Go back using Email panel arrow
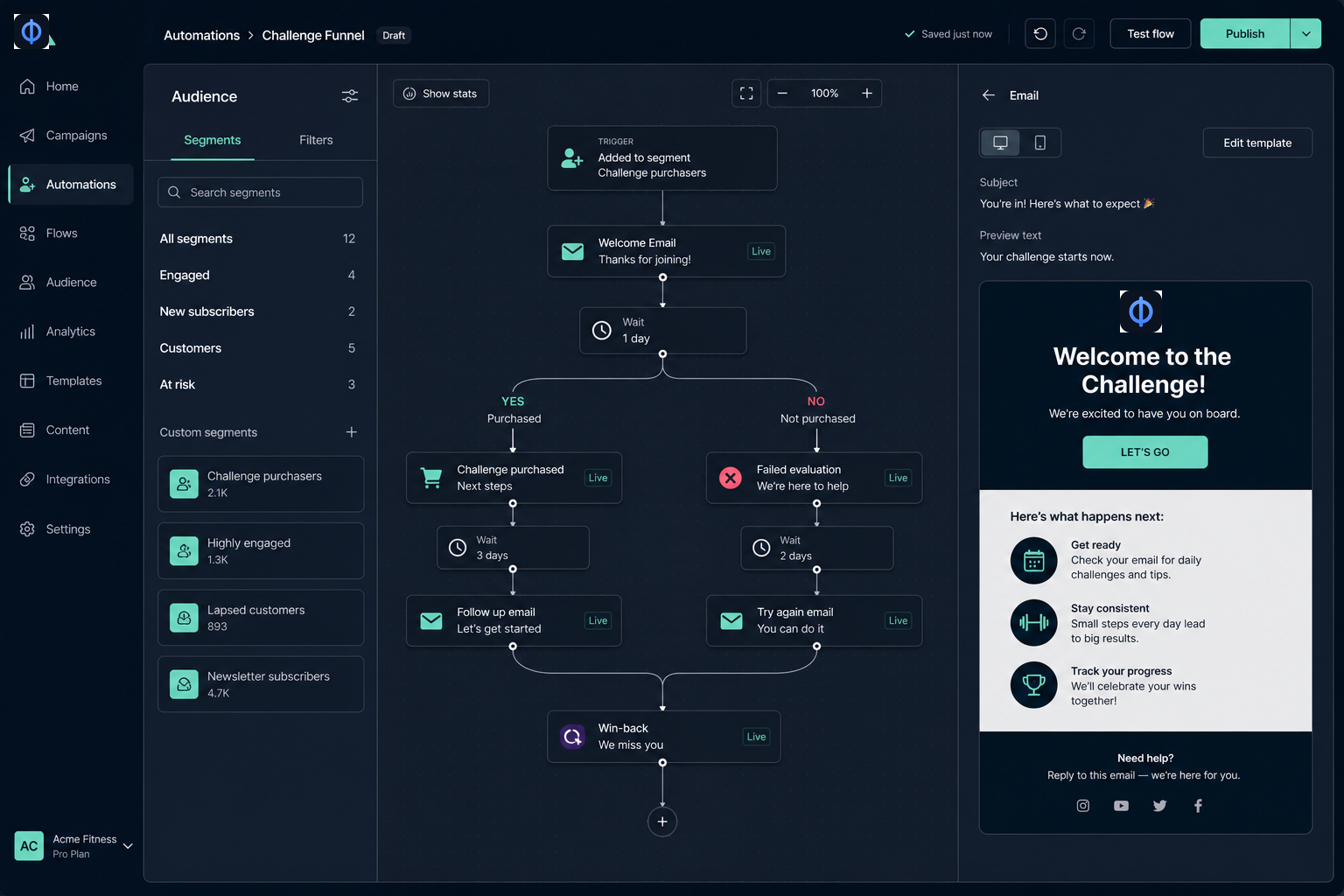Image resolution: width=1344 pixels, height=896 pixels. (989, 95)
